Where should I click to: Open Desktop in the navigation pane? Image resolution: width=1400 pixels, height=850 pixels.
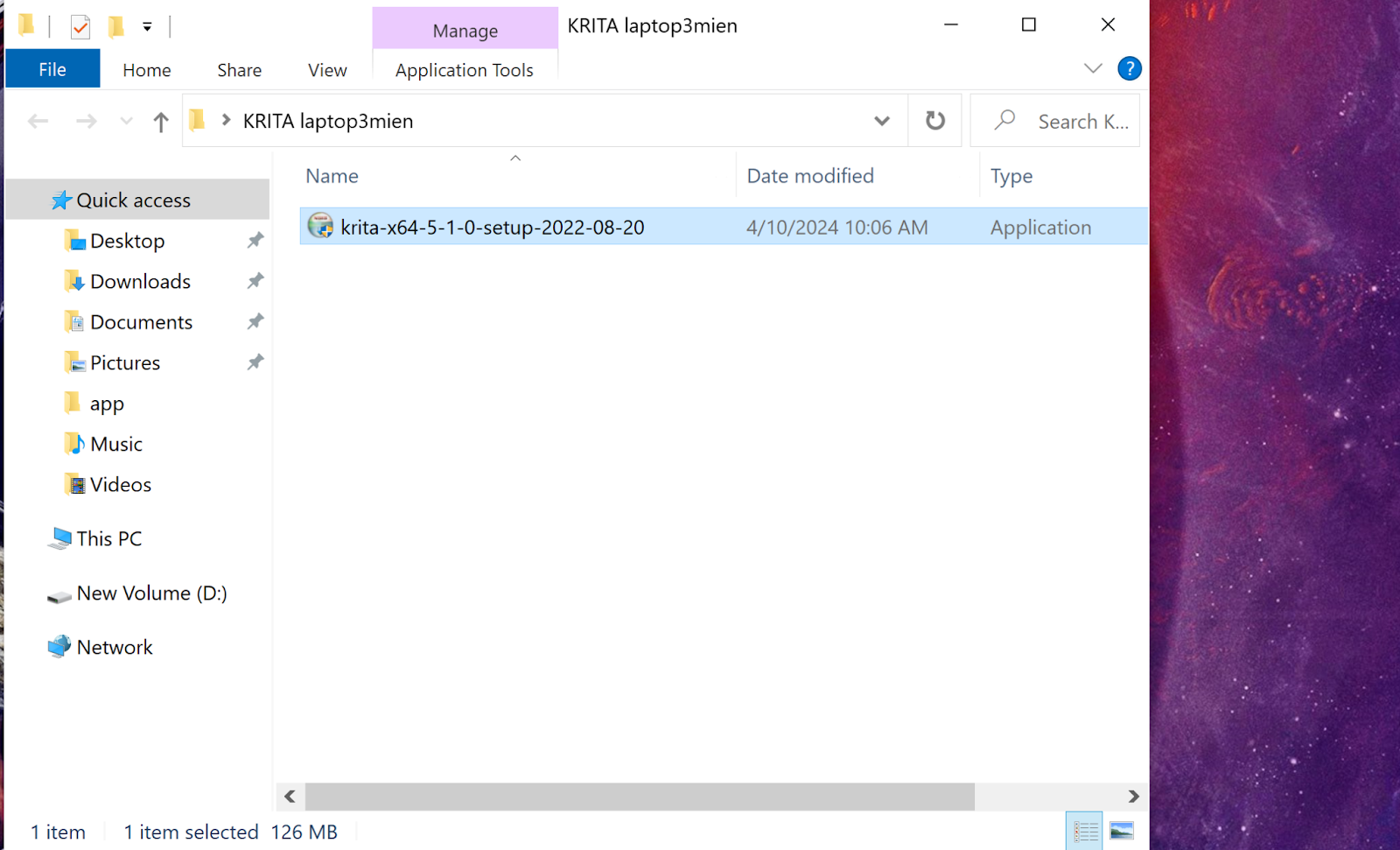pos(128,241)
